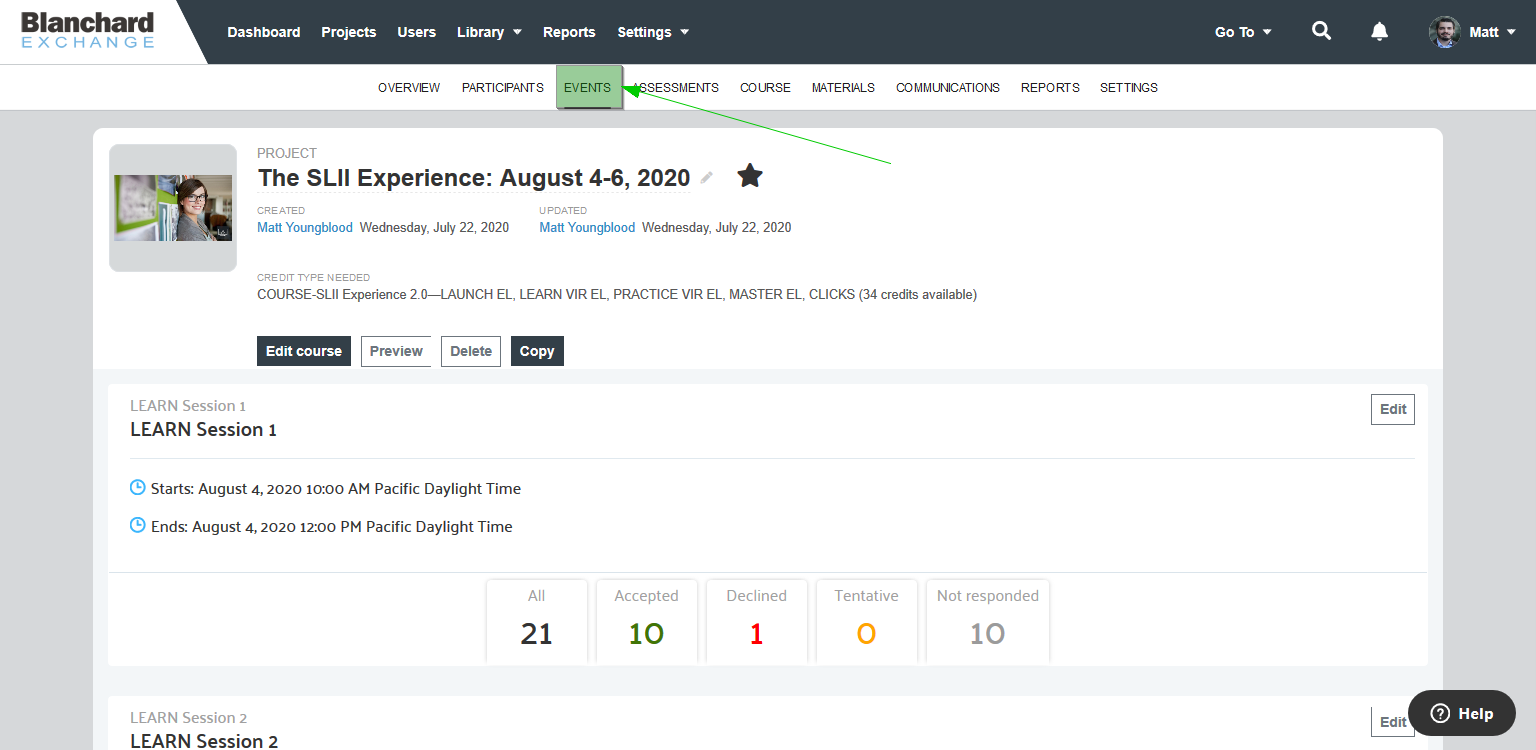Open the notifications bell
The width and height of the screenshot is (1536, 750).
(x=1380, y=32)
